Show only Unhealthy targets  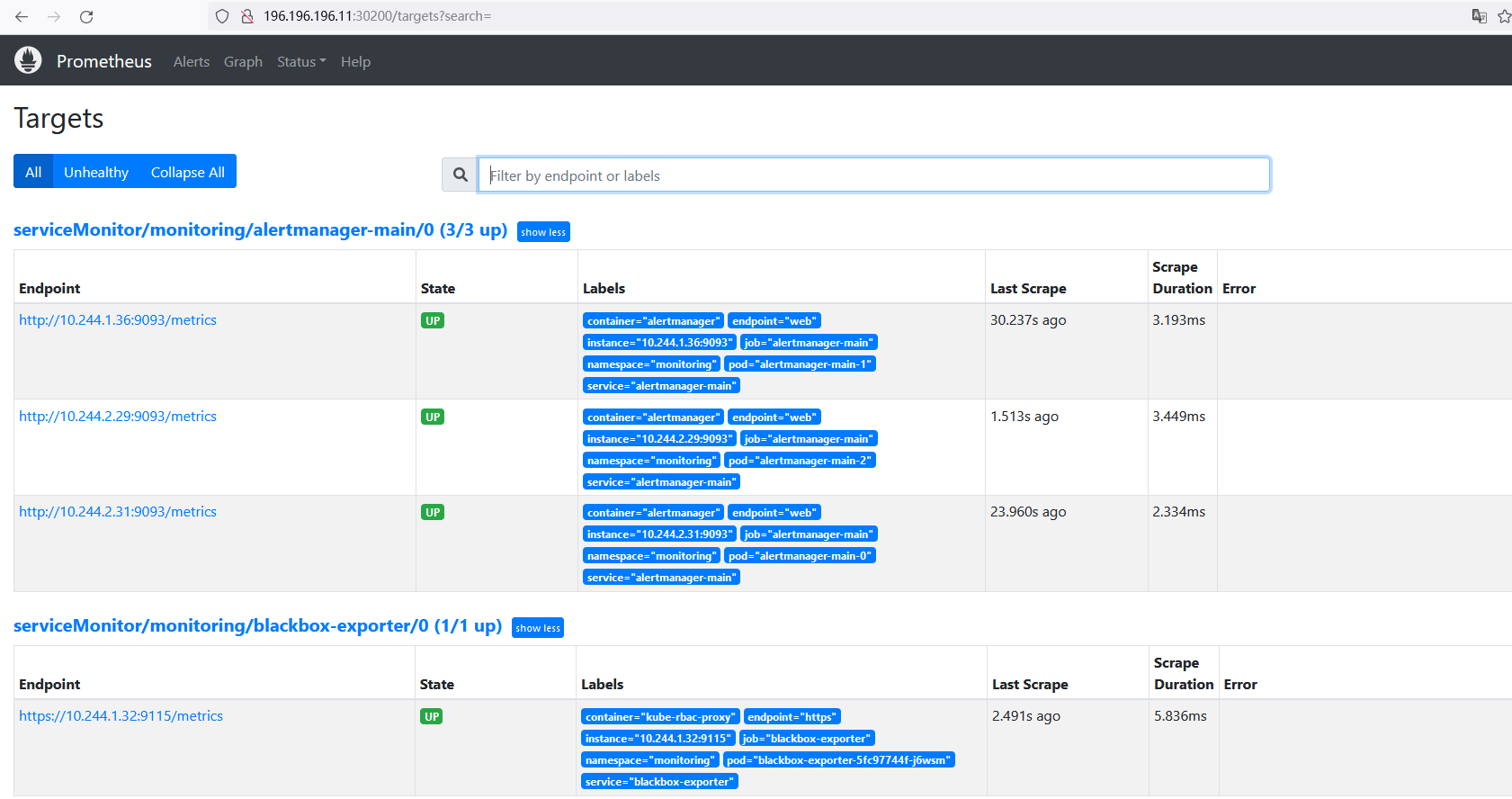[96, 172]
